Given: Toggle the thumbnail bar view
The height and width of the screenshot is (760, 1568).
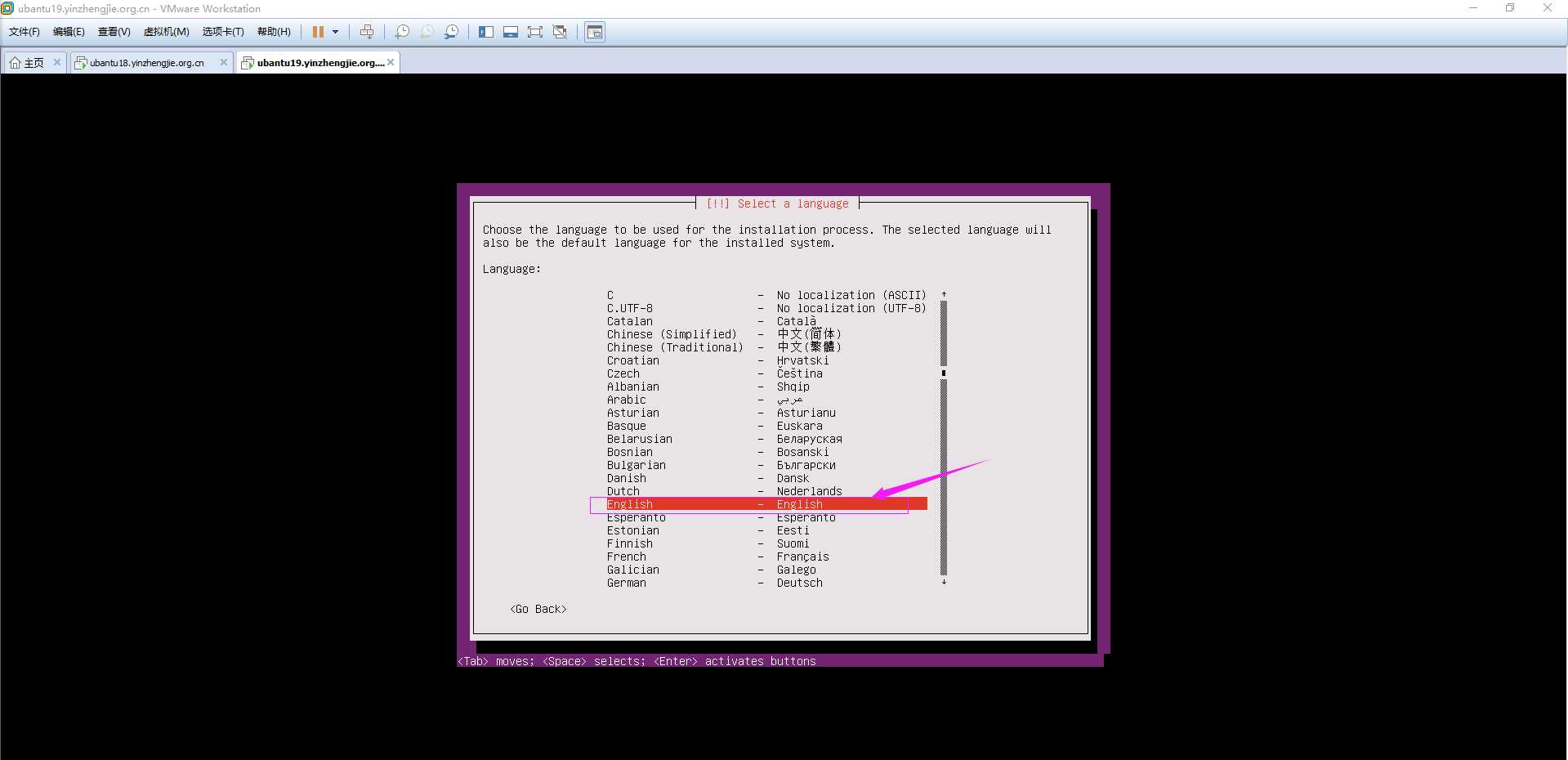Looking at the screenshot, I should (x=511, y=32).
